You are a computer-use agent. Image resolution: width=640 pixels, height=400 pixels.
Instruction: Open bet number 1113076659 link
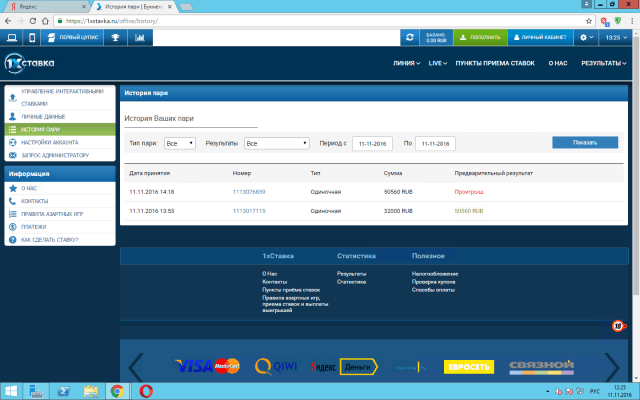pos(249,190)
